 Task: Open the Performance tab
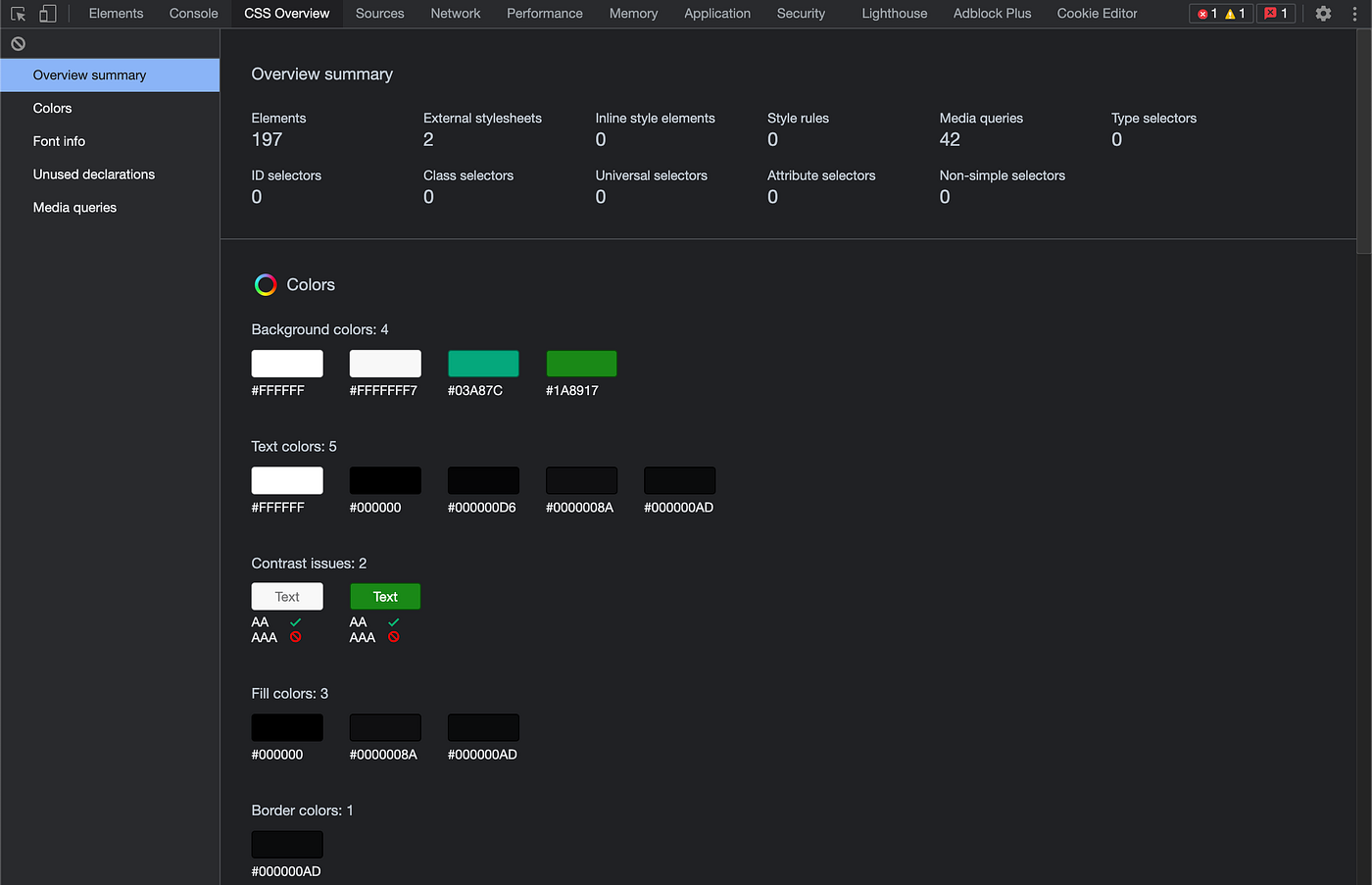[545, 14]
